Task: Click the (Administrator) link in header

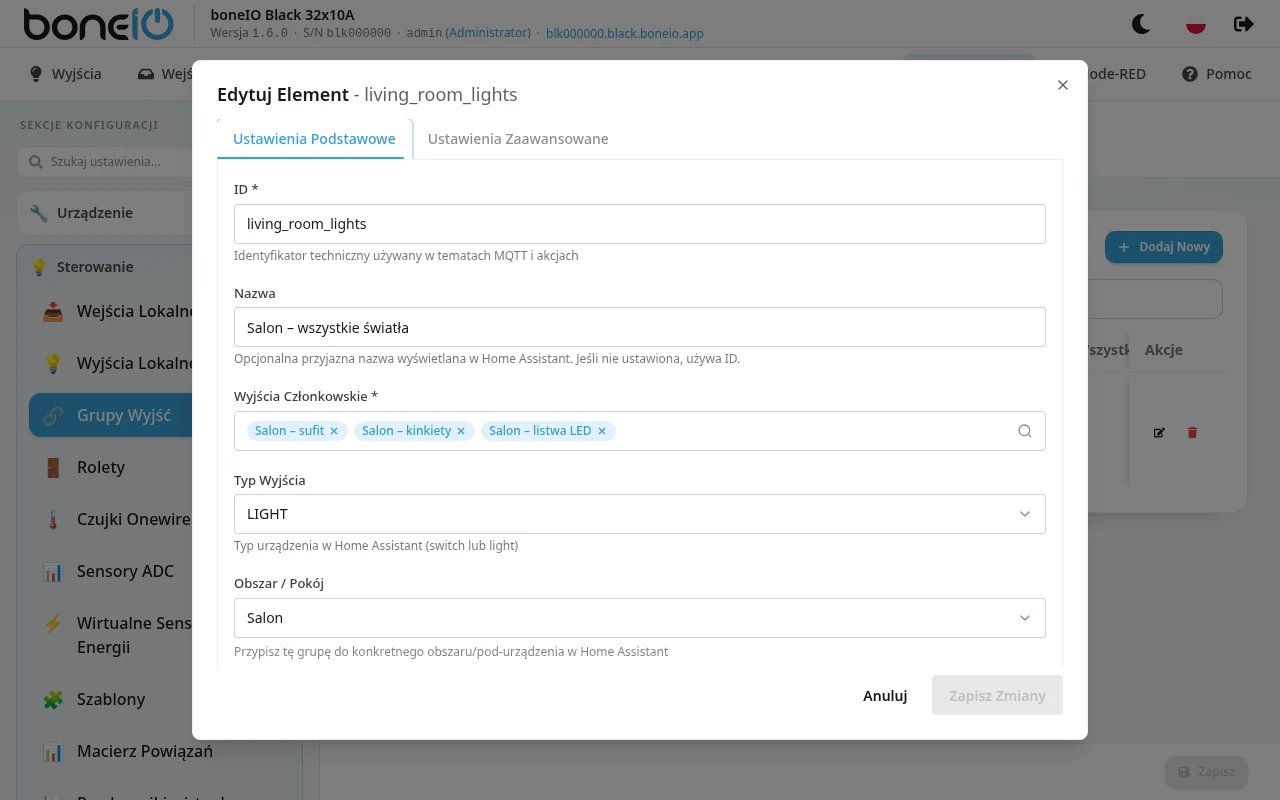Action: click(x=488, y=33)
